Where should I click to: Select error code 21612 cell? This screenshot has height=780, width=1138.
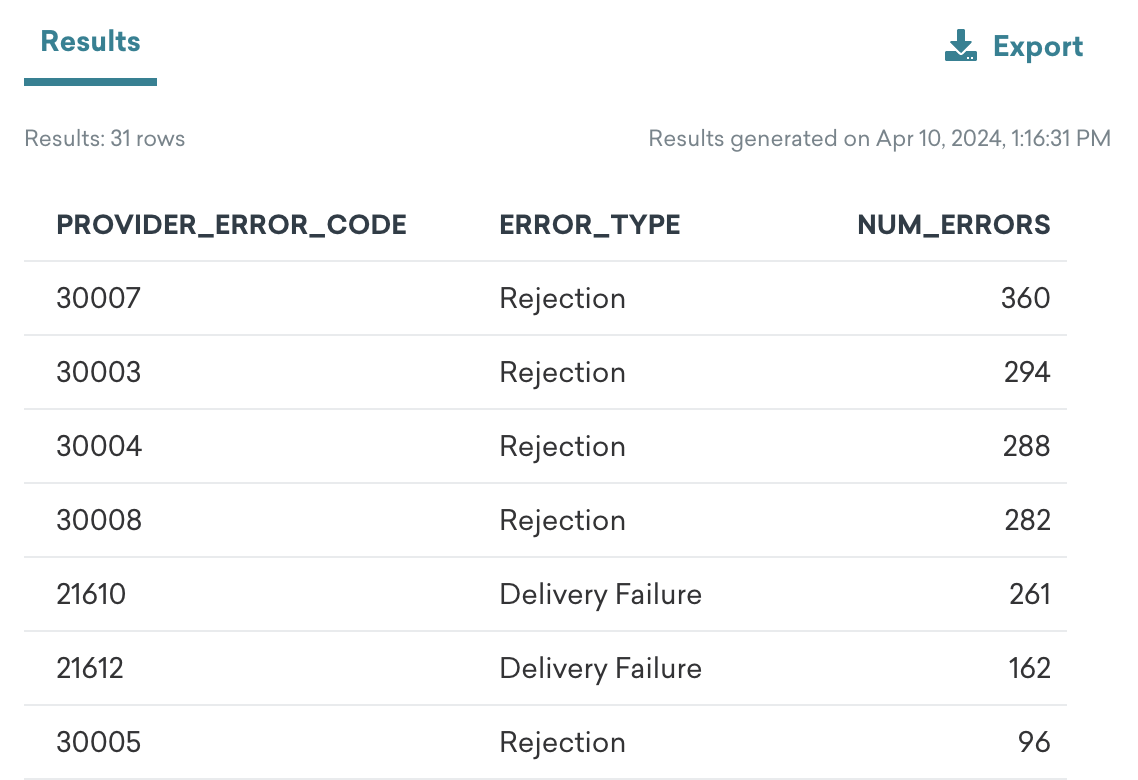pyautogui.click(x=89, y=668)
